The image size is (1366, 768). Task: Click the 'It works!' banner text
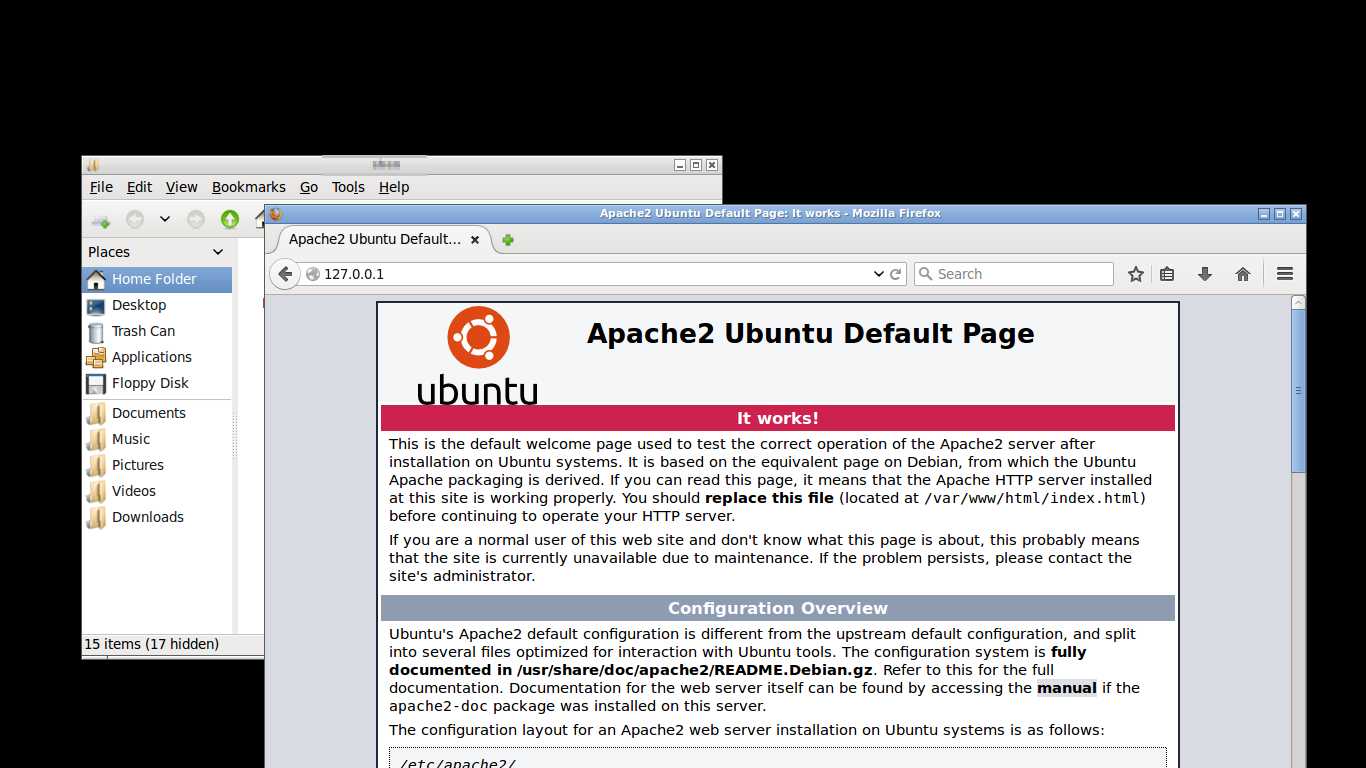pyautogui.click(x=778, y=418)
